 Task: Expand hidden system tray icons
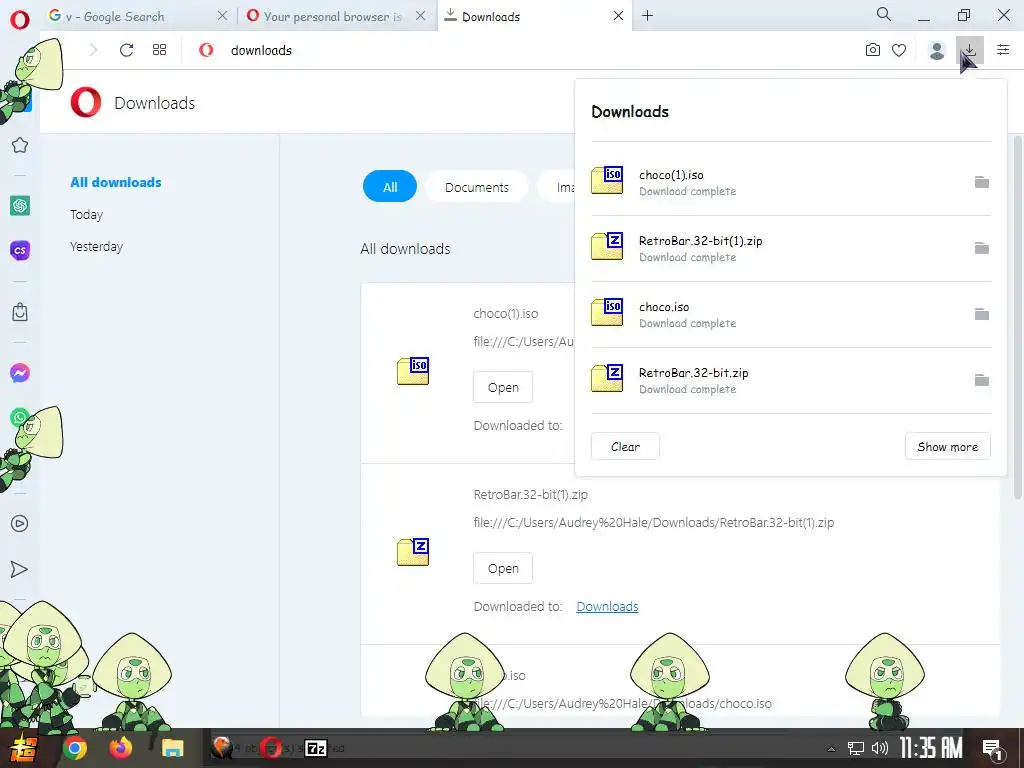[x=831, y=749]
